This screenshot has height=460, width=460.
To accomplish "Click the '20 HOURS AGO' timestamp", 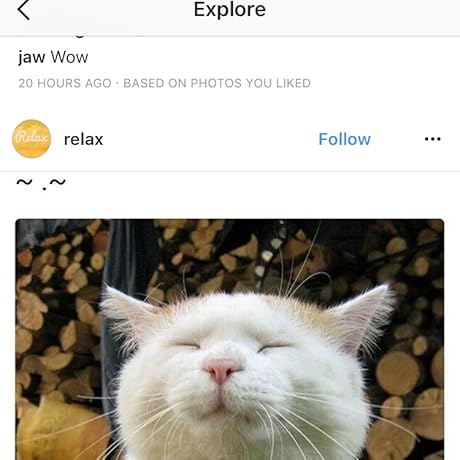I will (65, 83).
